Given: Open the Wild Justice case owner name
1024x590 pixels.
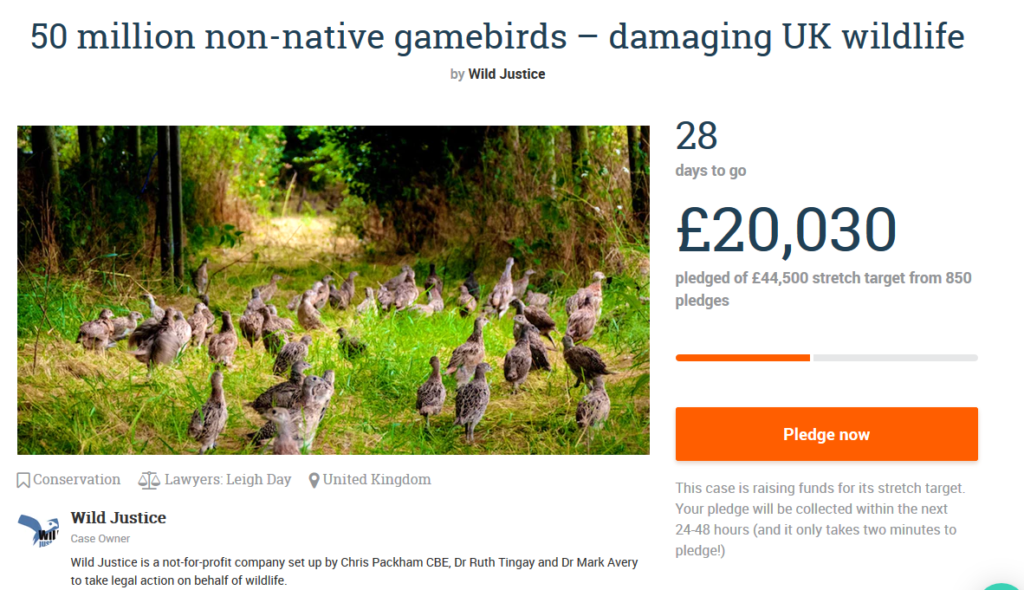Looking at the screenshot, I should [118, 518].
